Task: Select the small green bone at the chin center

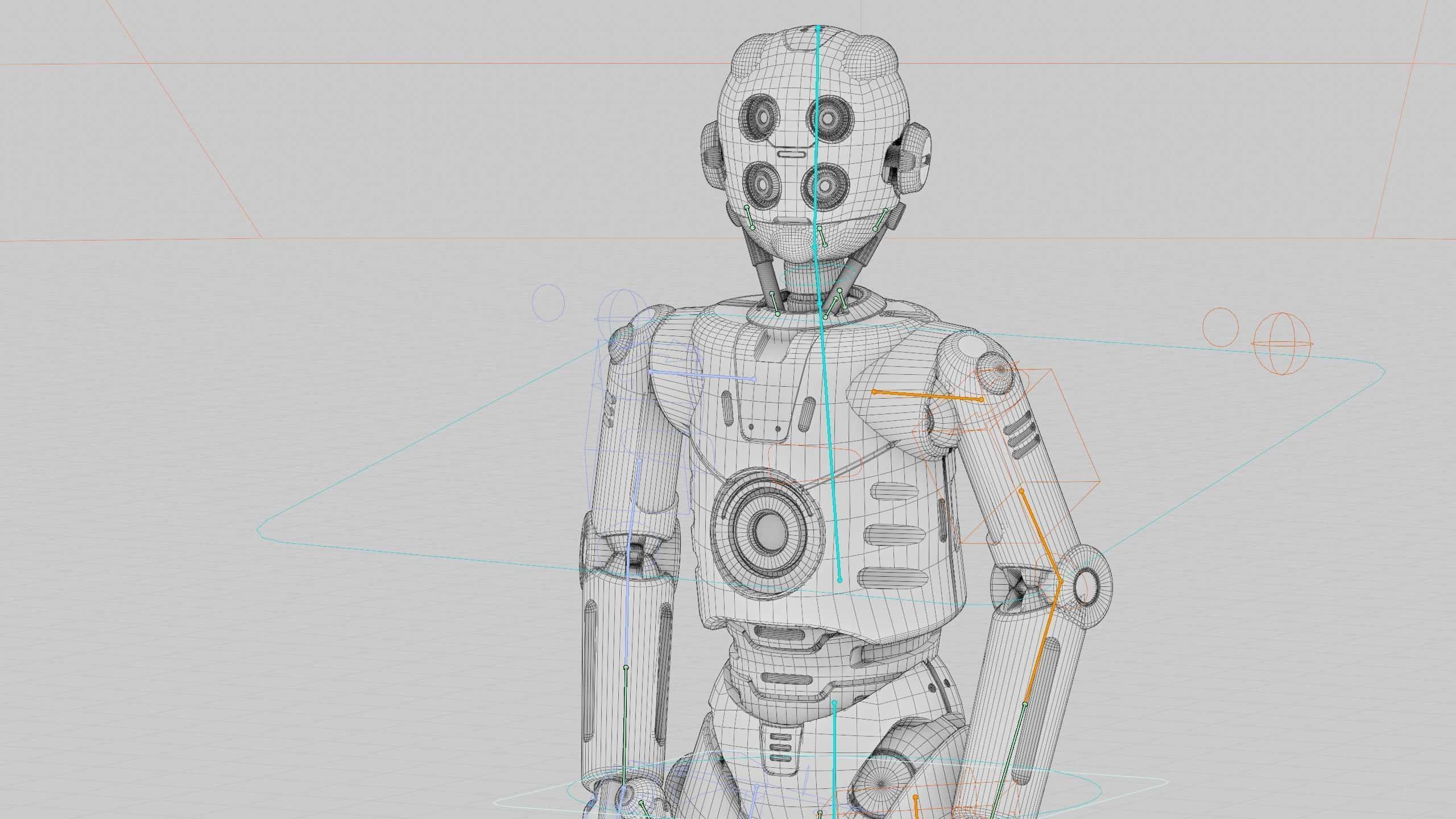Action: [x=822, y=236]
